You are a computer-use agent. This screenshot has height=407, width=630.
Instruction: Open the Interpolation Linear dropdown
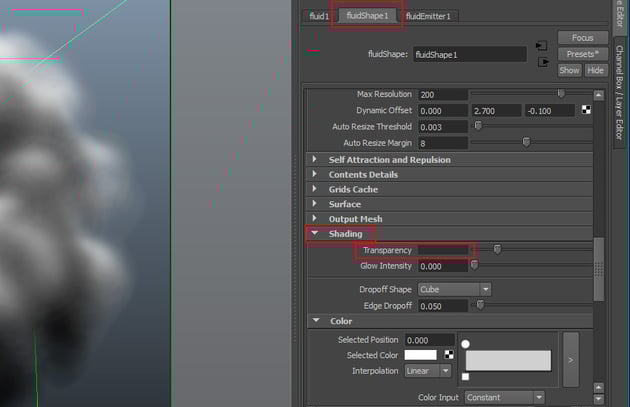click(x=428, y=371)
